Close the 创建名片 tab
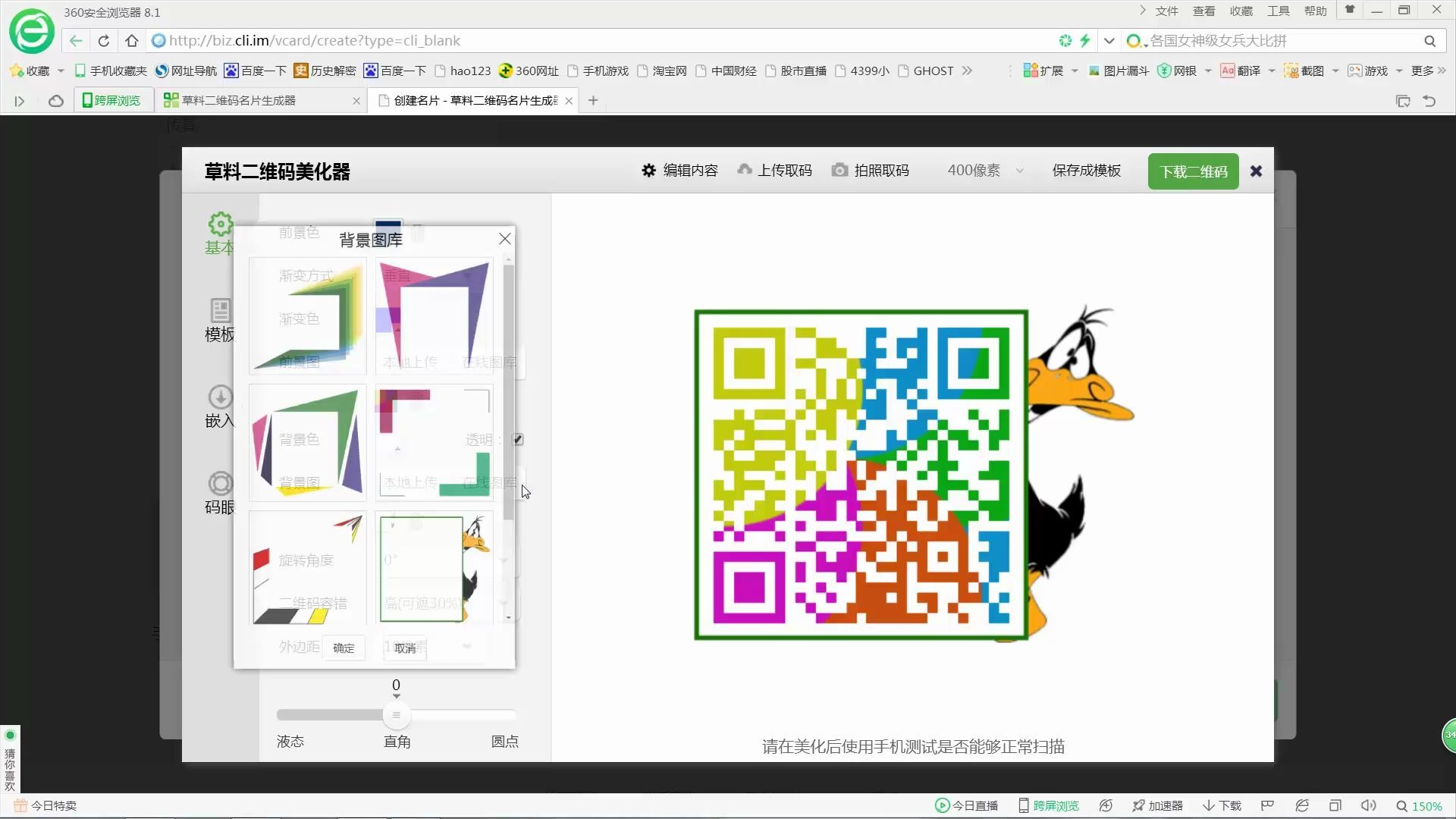The height and width of the screenshot is (819, 1456). 569,101
